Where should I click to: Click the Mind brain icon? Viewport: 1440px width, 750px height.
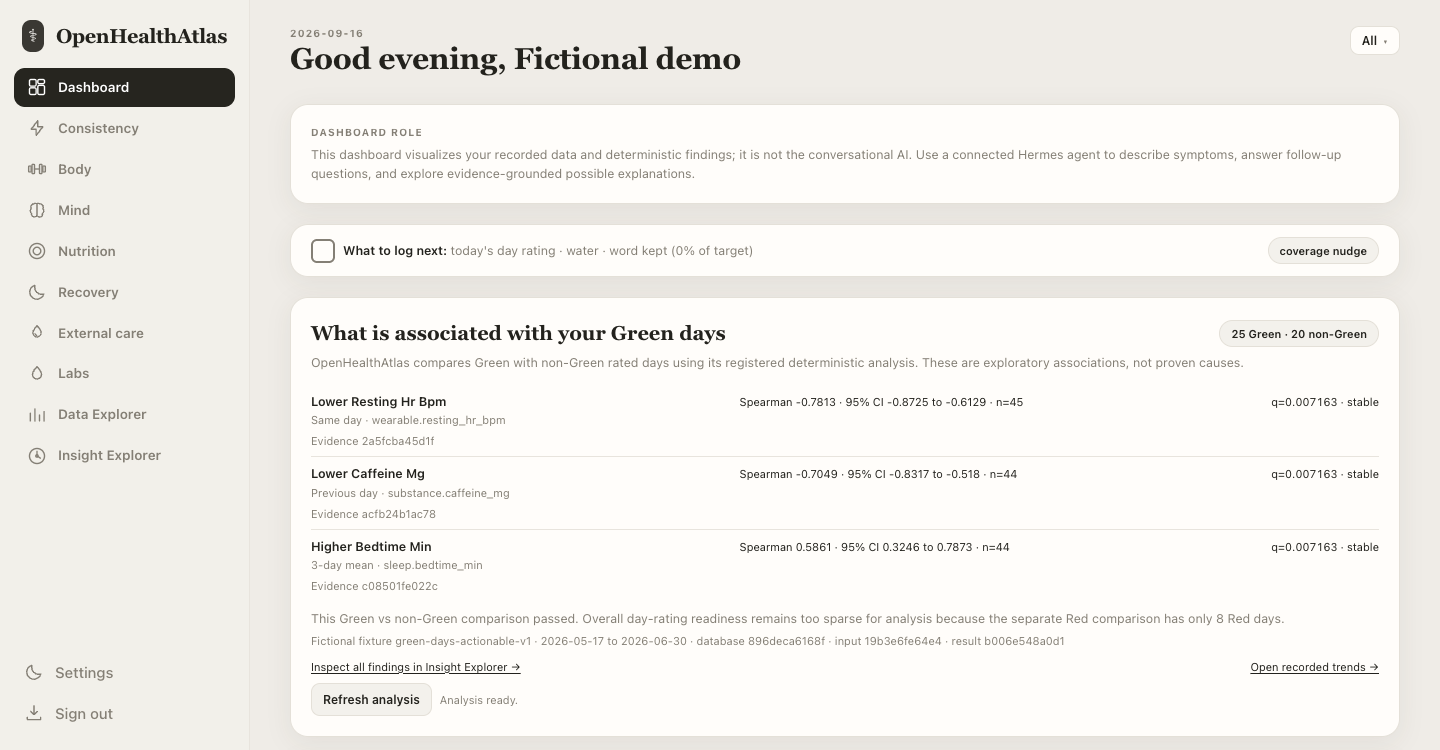click(x=37, y=210)
